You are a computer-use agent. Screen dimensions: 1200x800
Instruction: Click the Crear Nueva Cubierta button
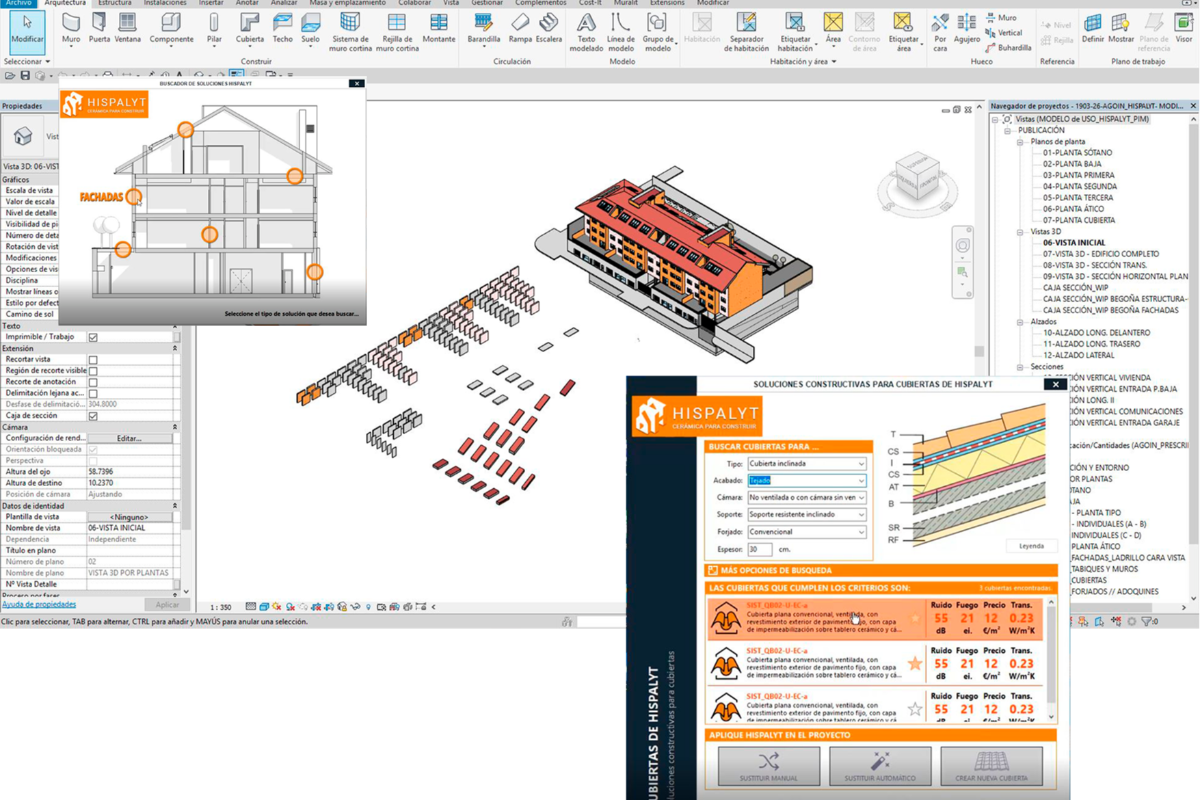(x=991, y=766)
